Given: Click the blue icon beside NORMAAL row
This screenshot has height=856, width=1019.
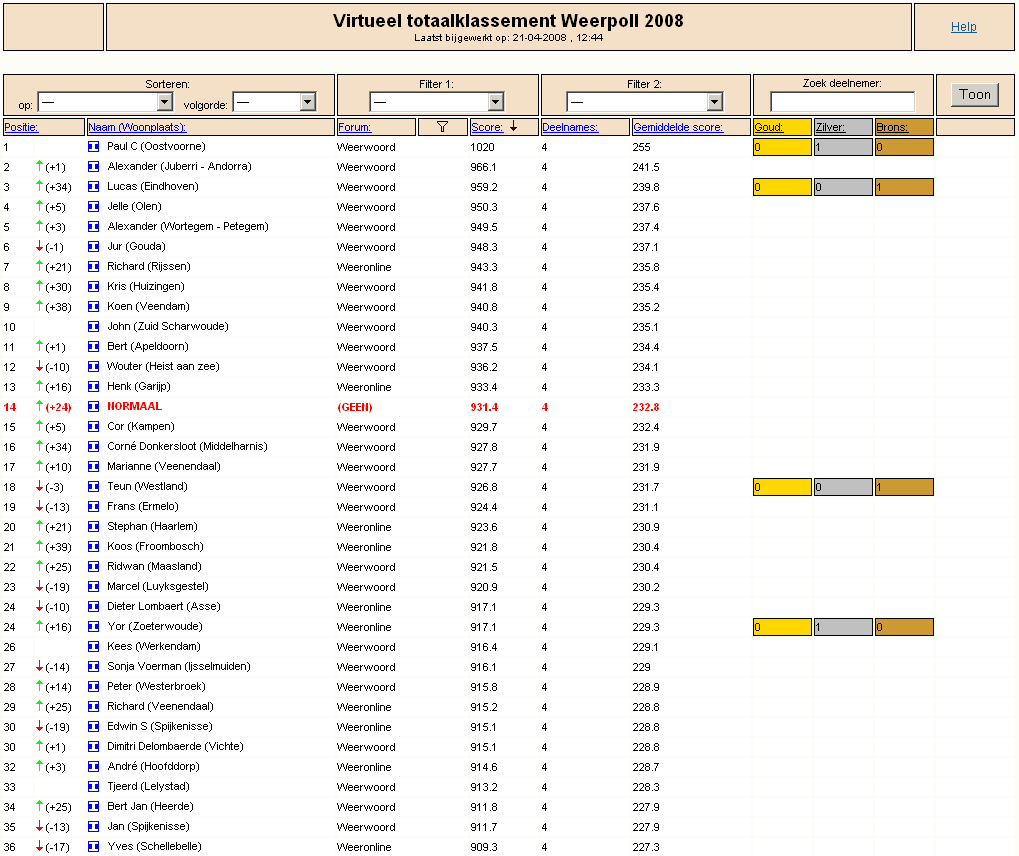Looking at the screenshot, I should tap(94, 407).
